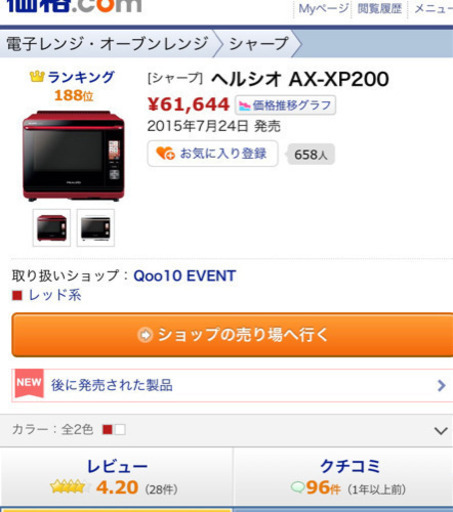Click the ranking crown icon
This screenshot has height=512, width=453.
(x=37, y=77)
